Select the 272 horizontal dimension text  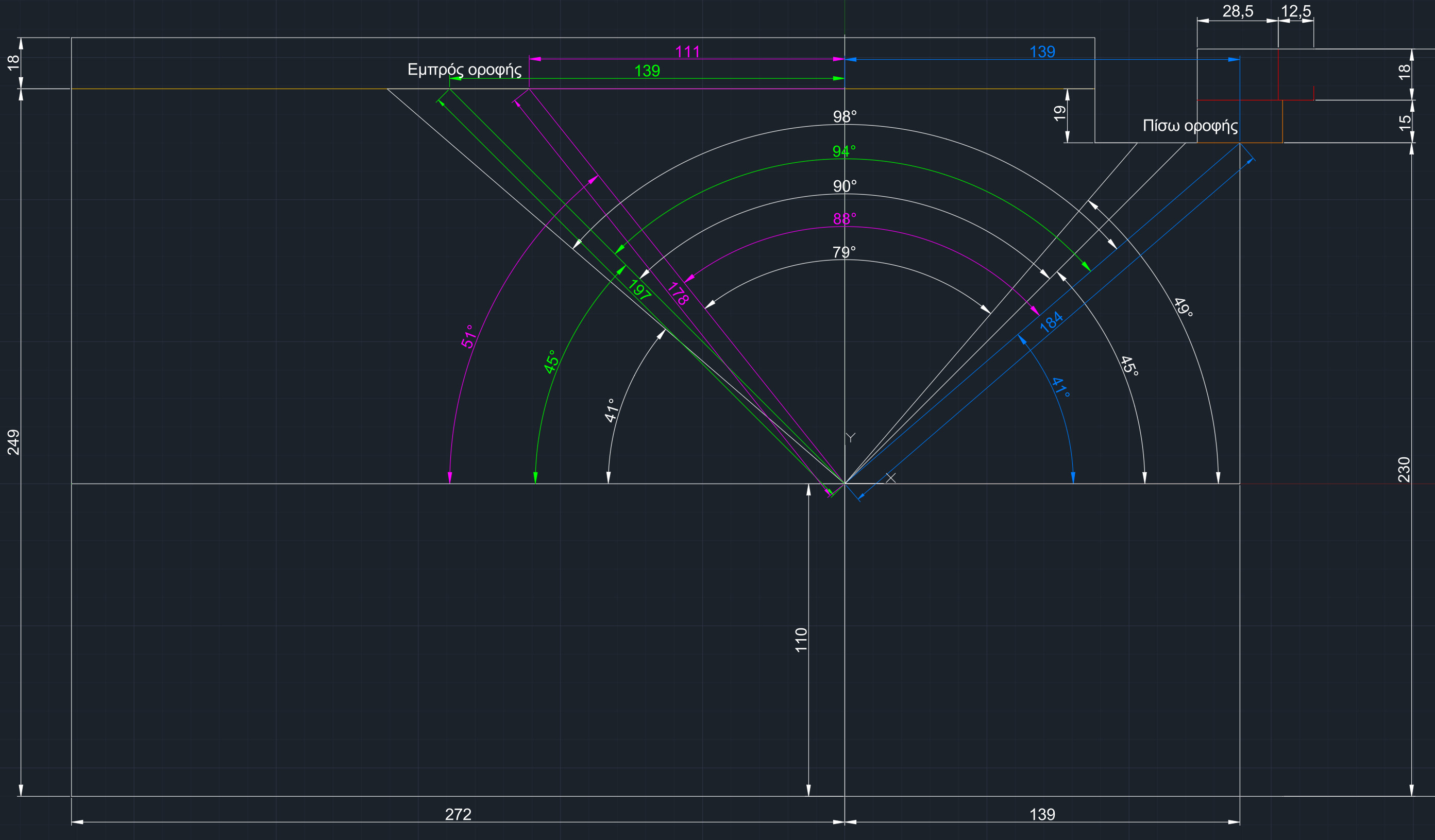click(x=458, y=814)
